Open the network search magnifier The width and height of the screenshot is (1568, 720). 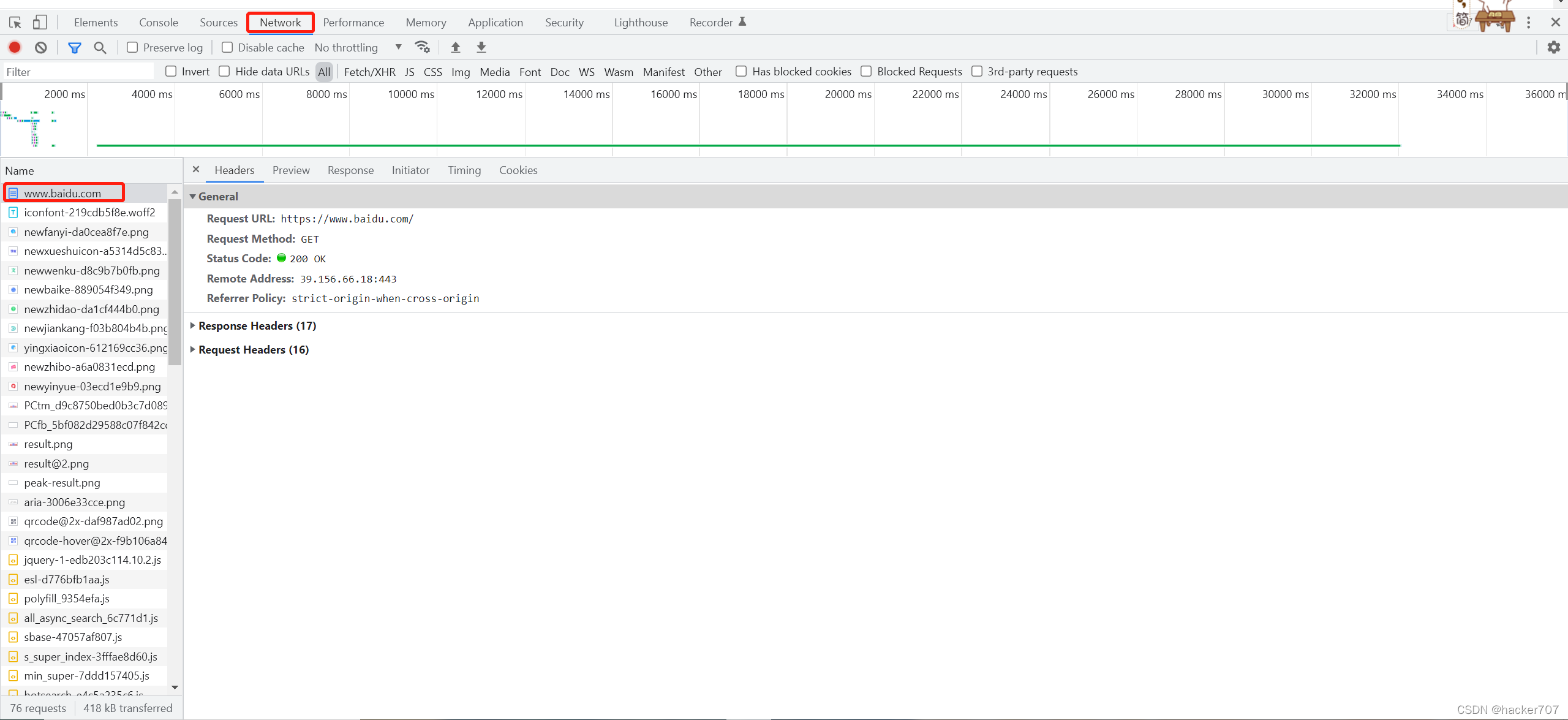(x=100, y=47)
